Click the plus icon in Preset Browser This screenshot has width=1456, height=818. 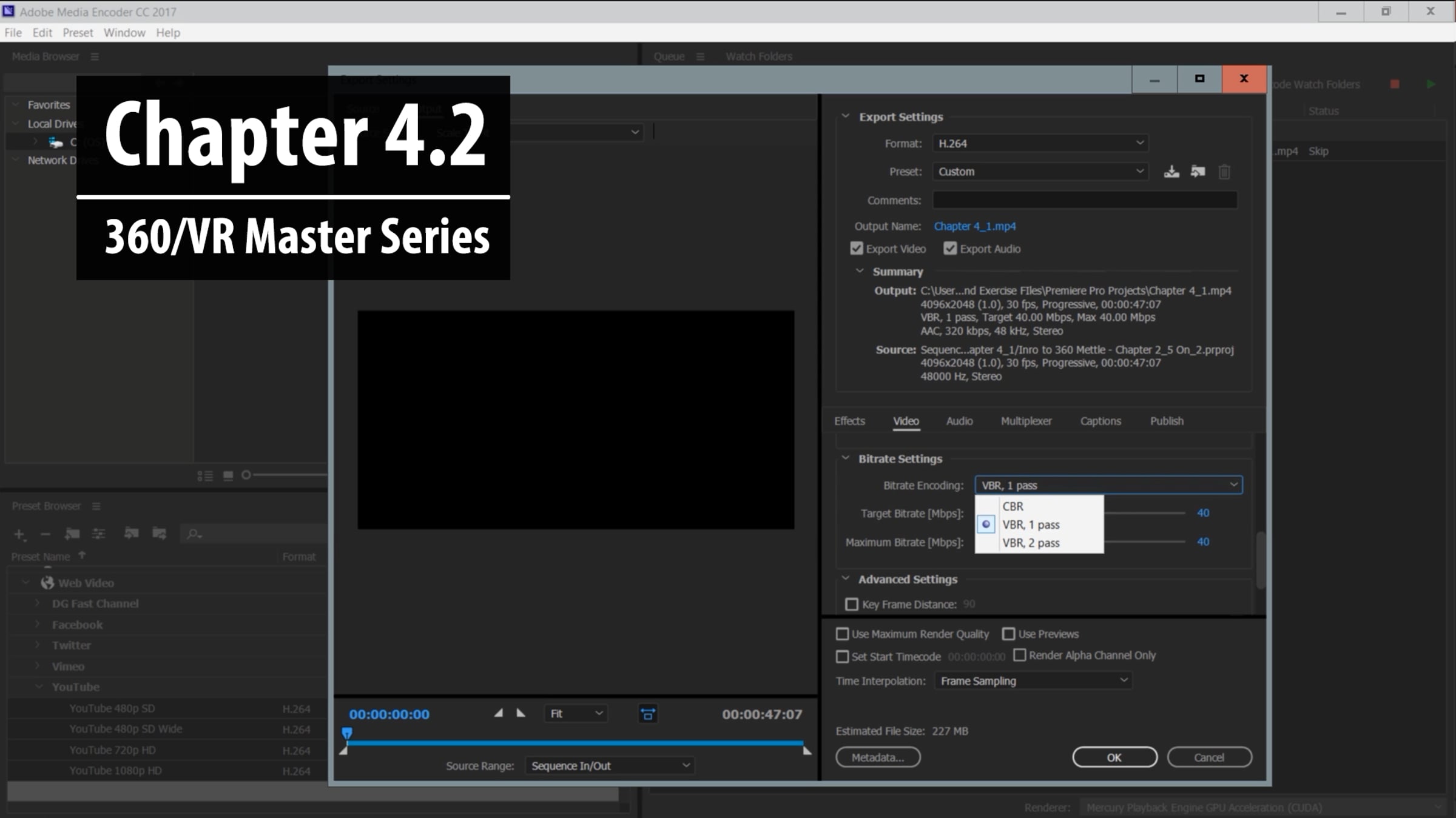(19, 534)
